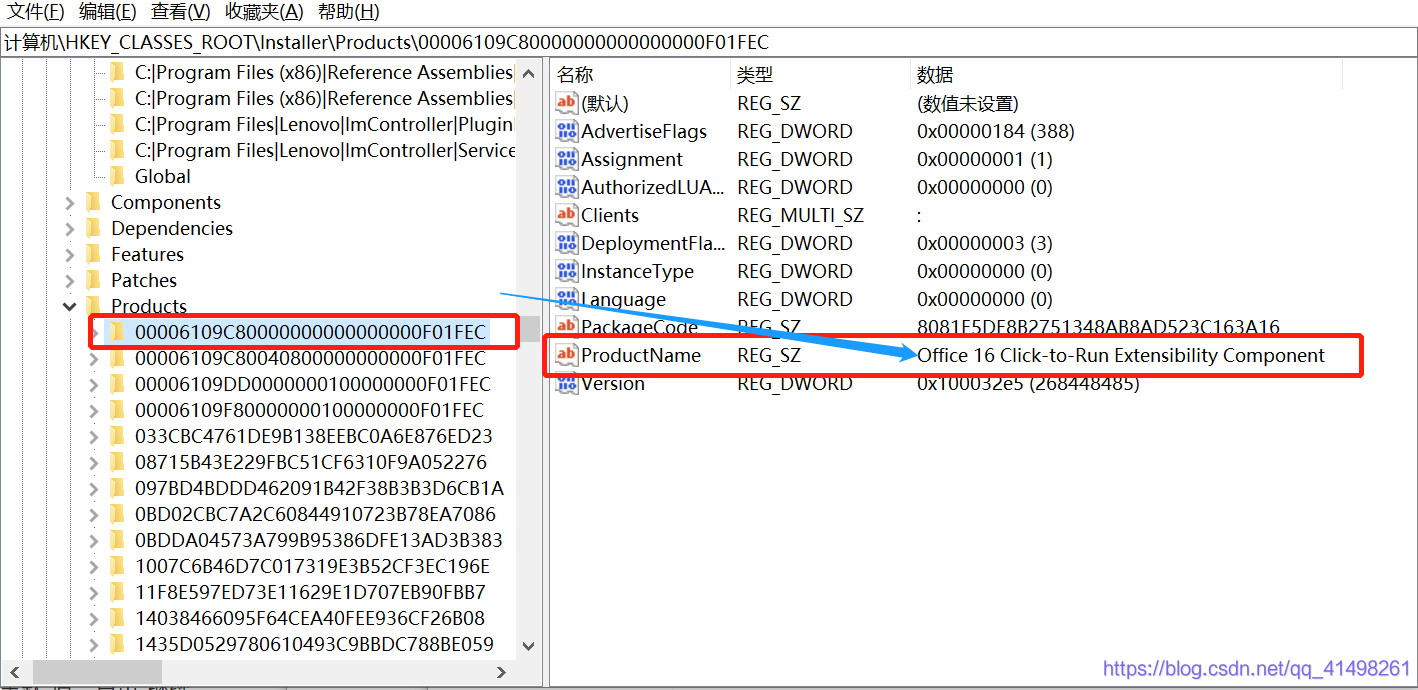This screenshot has width=1418, height=690.
Task: Click folder icon of 14038466095F64CEA40FEE936CF26B08
Action: 118,618
